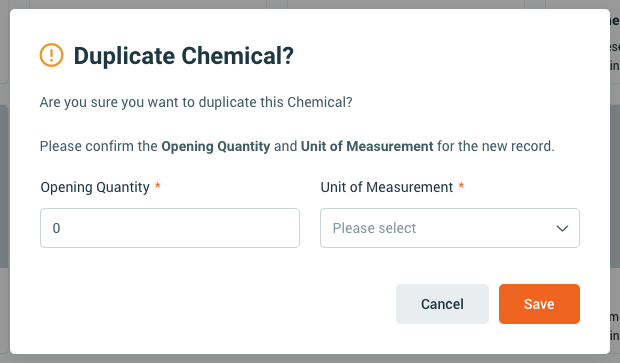
Task: Click the 0 value in Opening Quantity
Action: coord(56,228)
